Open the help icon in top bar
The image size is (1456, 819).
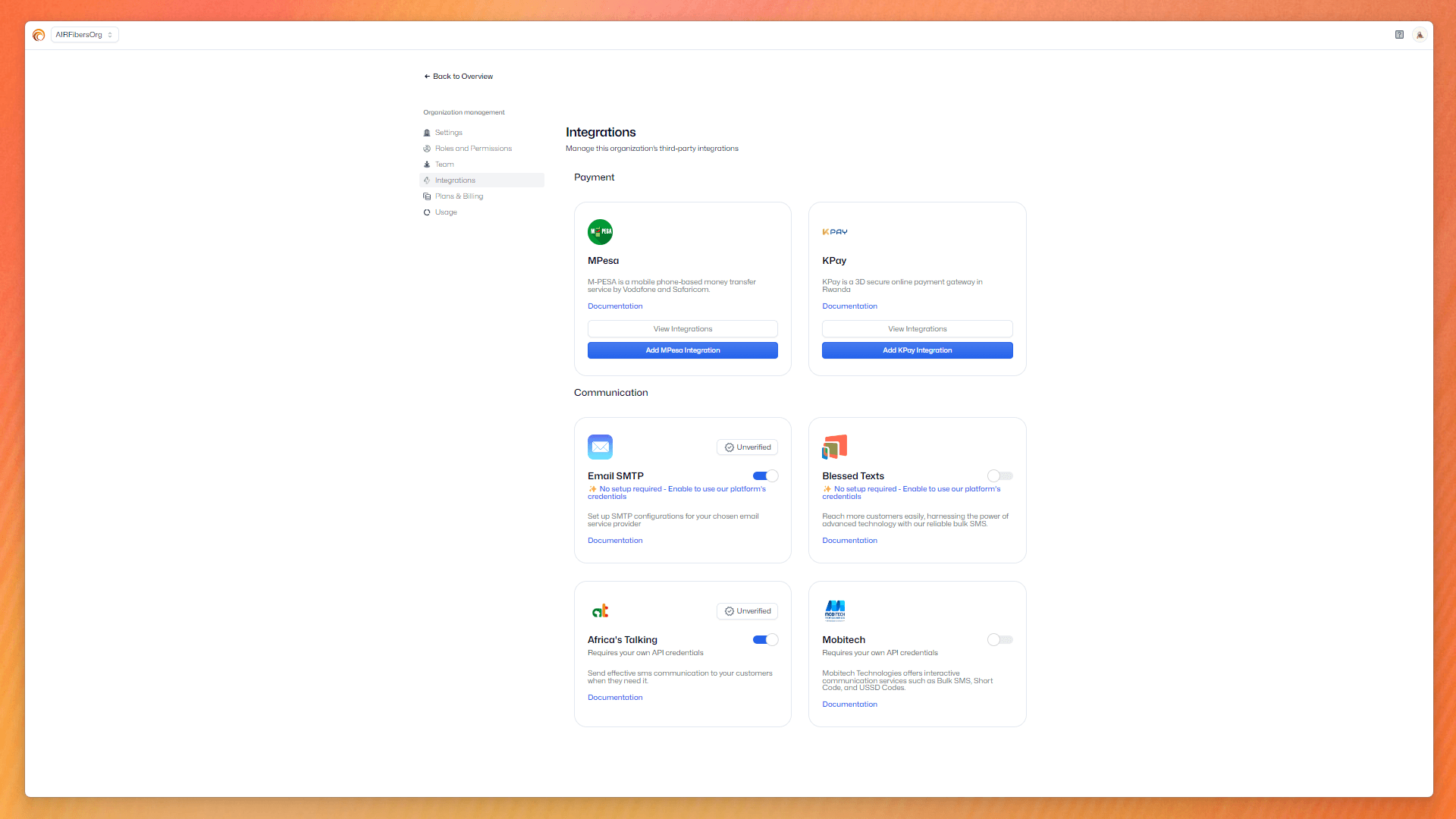coord(1399,35)
